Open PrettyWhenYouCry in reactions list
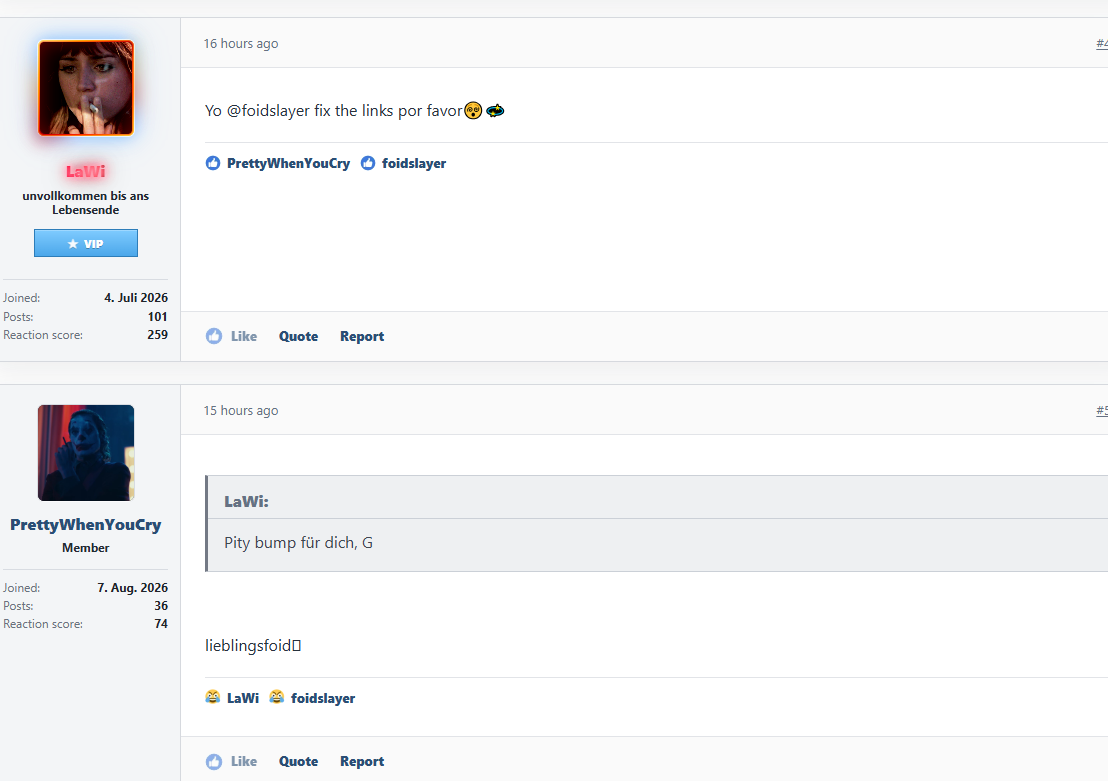Screen dimensions: 1108x781 [288, 163]
